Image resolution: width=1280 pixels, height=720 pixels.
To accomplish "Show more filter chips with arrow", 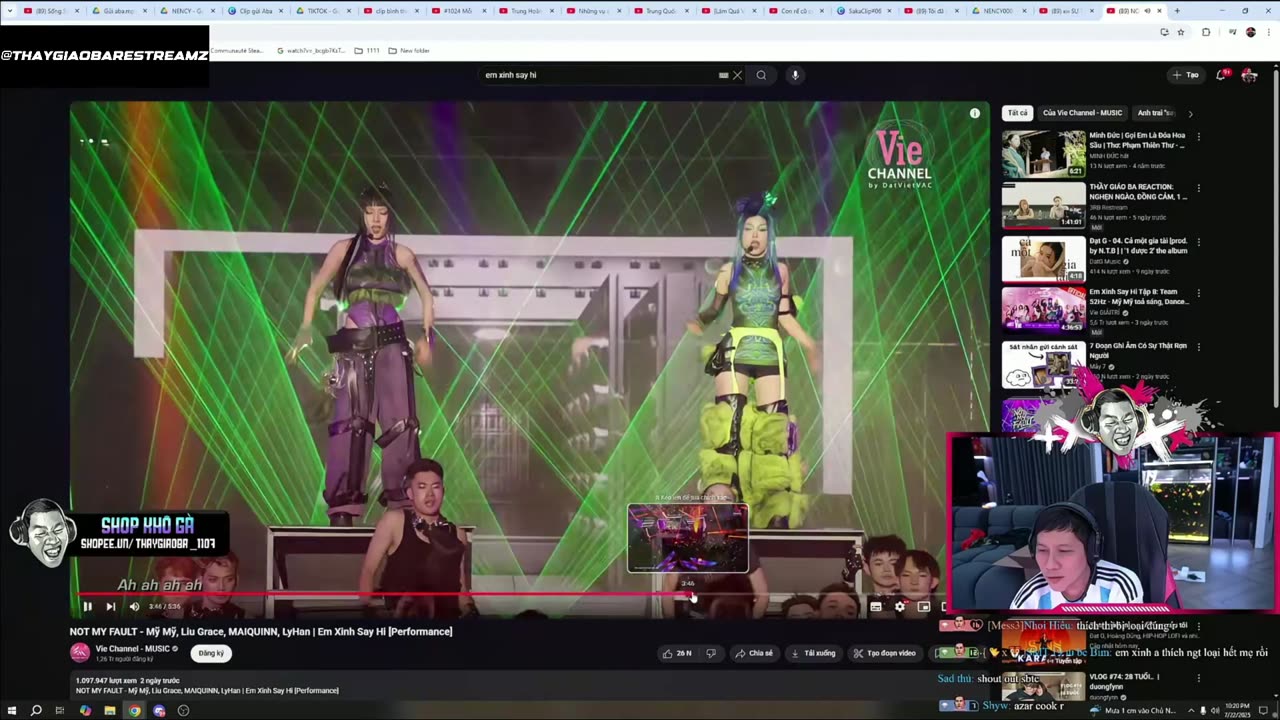I will [x=1190, y=113].
